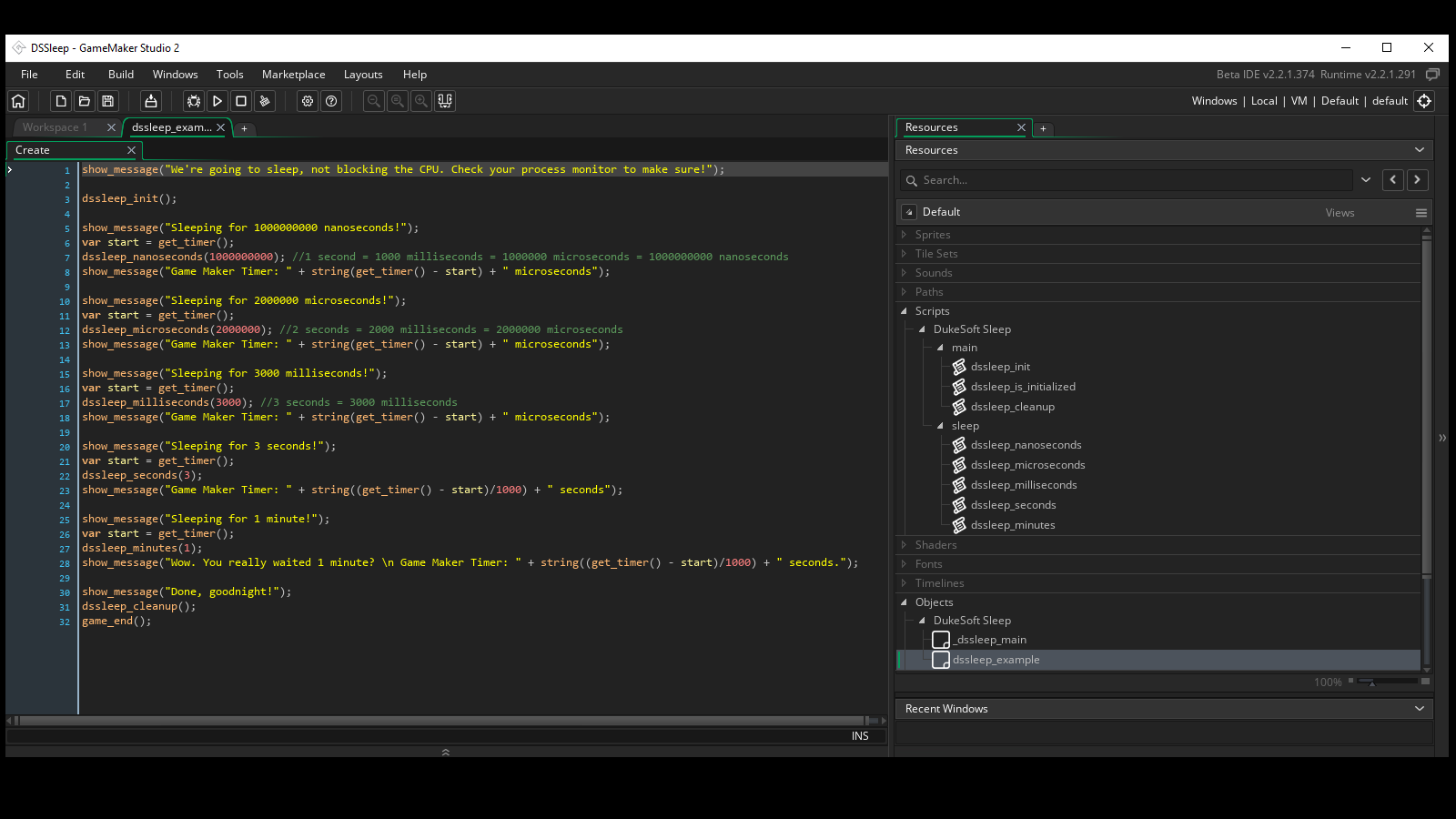Go to previous search result arrow
The image size is (1456, 819).
pyautogui.click(x=1393, y=180)
